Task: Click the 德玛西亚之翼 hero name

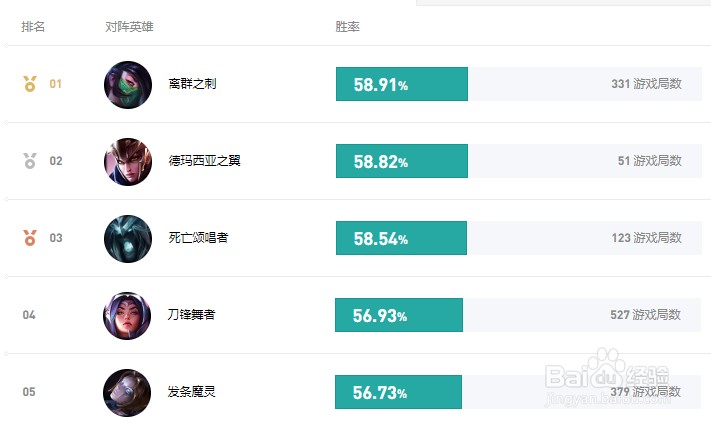Action: click(204, 161)
